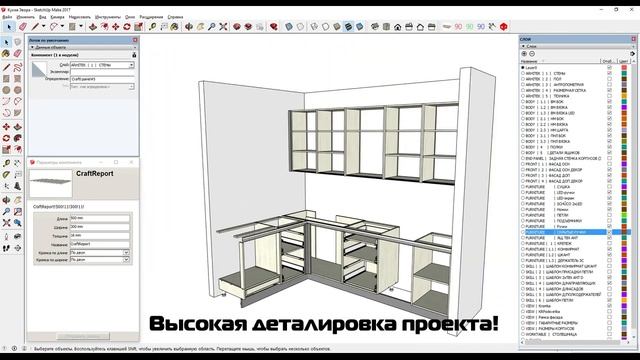Pick the Eraser tool in top toolbar

click(22, 27)
